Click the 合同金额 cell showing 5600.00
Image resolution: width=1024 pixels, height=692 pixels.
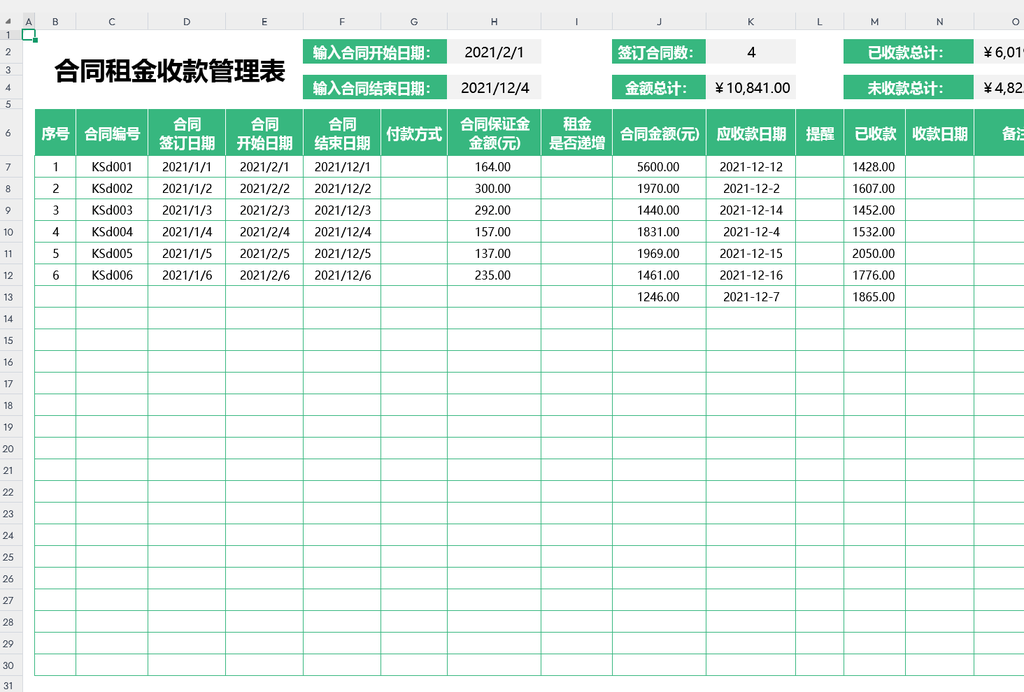tap(659, 166)
